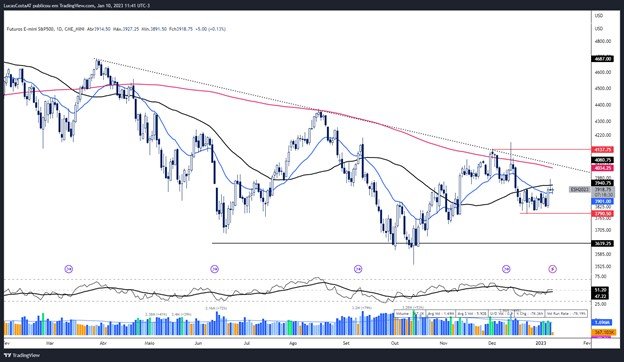Click the 1.096M blue volume label
This screenshot has width=624, height=362.
coord(603,322)
